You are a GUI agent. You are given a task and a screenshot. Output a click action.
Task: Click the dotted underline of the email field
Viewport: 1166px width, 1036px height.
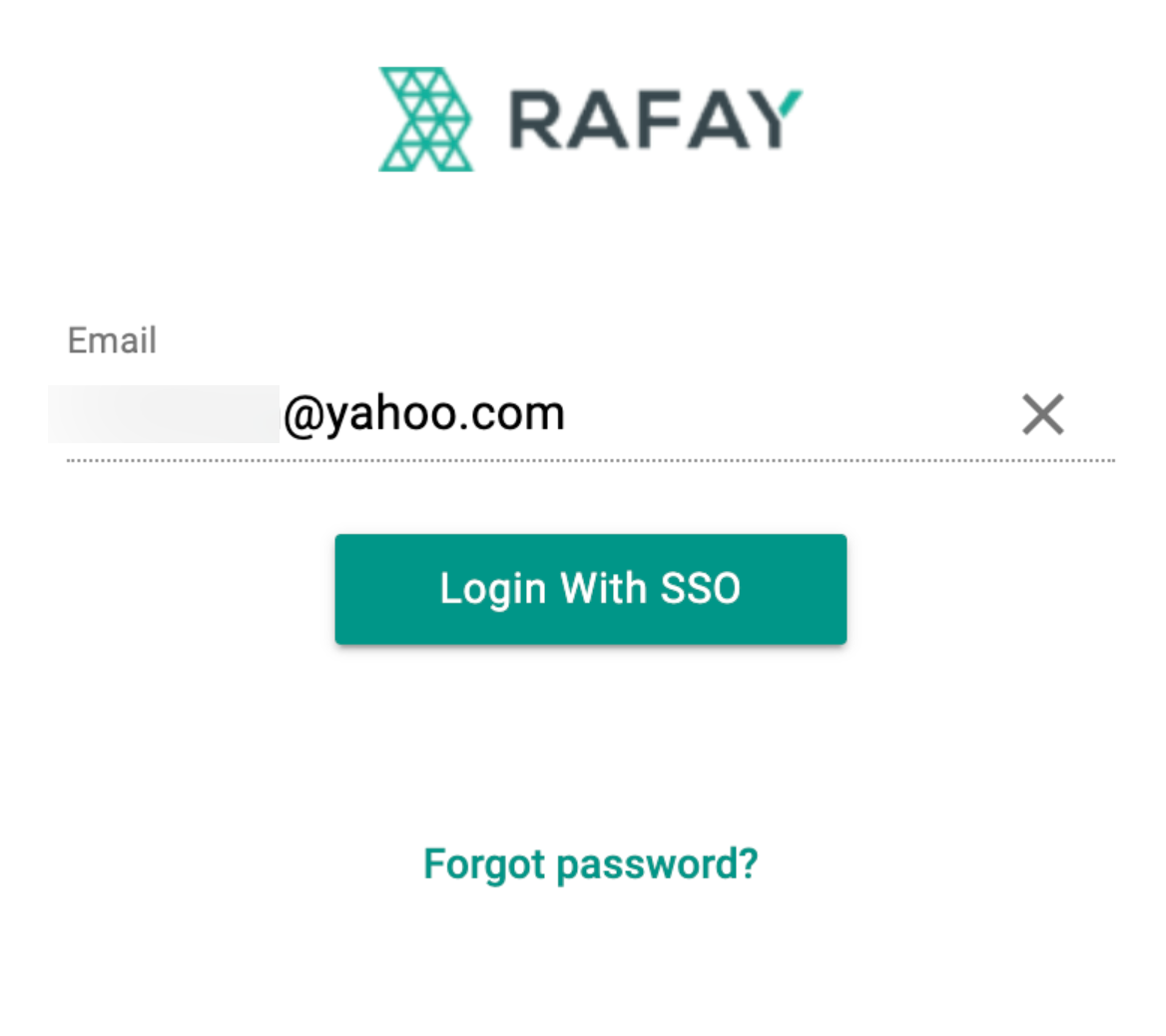coord(590,460)
